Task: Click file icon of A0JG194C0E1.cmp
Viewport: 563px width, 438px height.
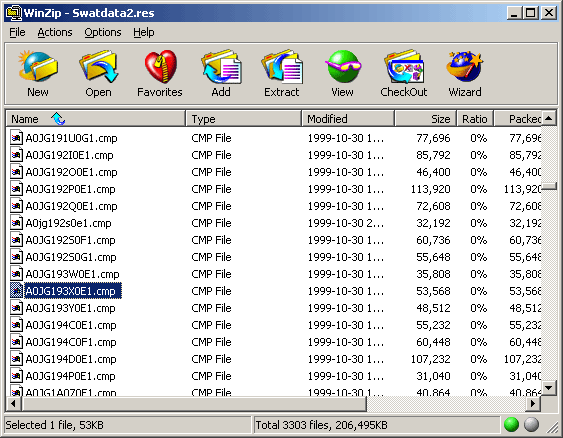Action: [16, 325]
